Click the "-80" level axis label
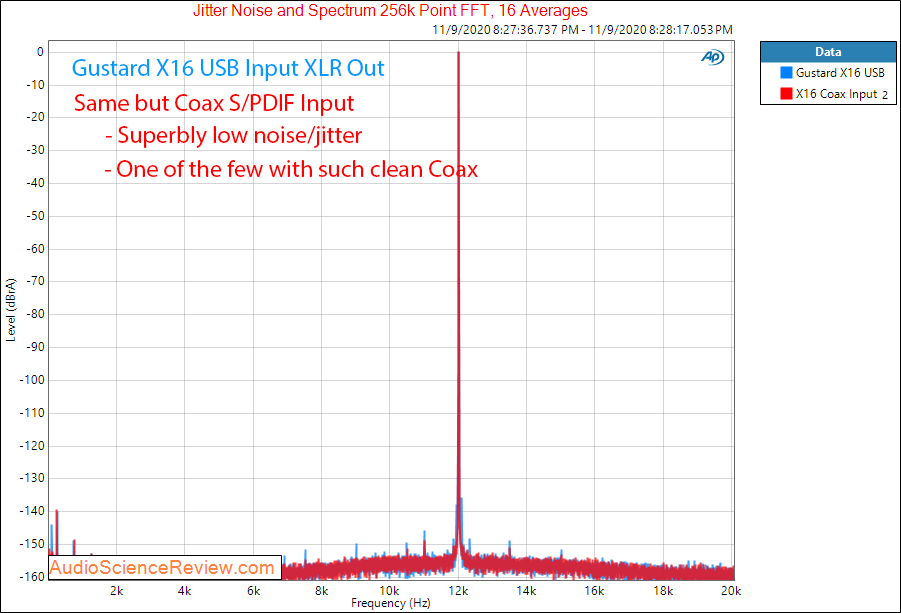The height and width of the screenshot is (613, 901). pyautogui.click(x=36, y=314)
